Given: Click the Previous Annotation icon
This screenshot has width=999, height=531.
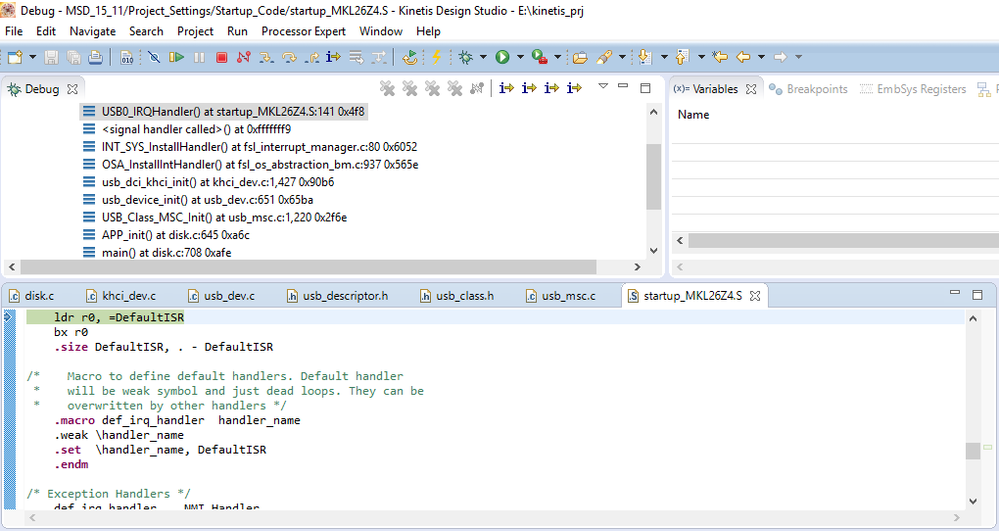Looking at the screenshot, I should pos(682,57).
